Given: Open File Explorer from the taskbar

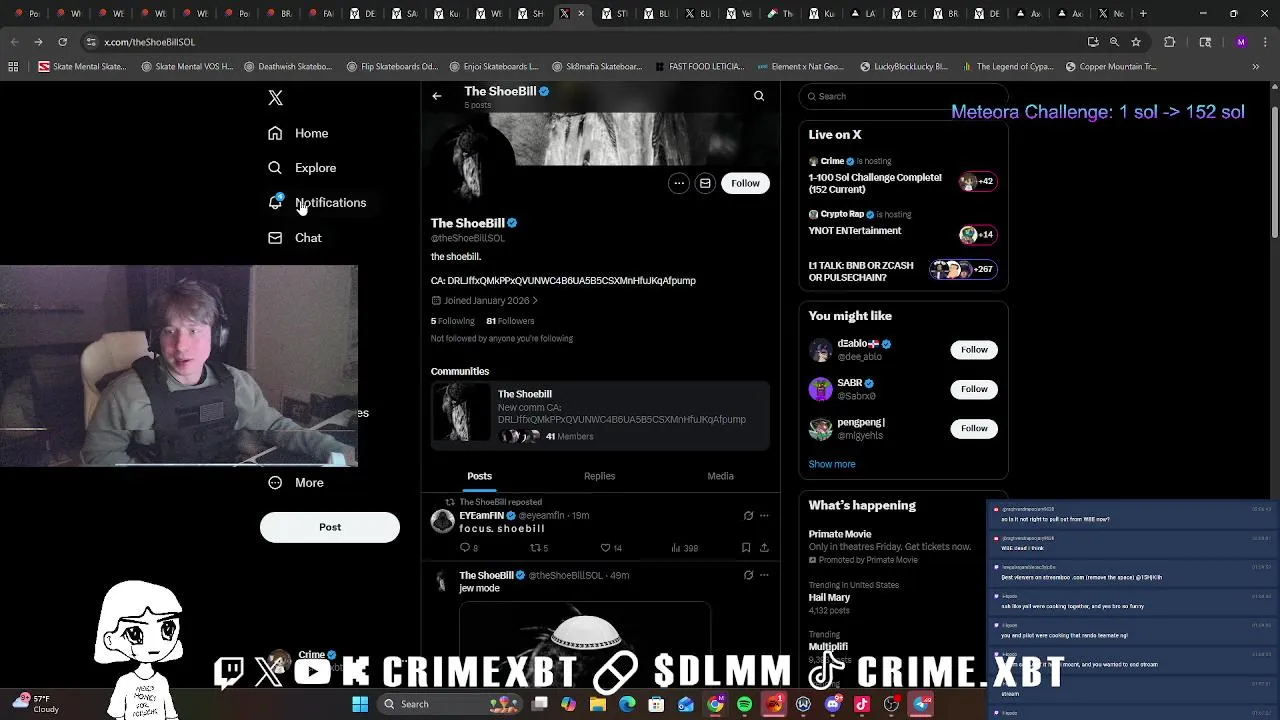Looking at the screenshot, I should [598, 704].
